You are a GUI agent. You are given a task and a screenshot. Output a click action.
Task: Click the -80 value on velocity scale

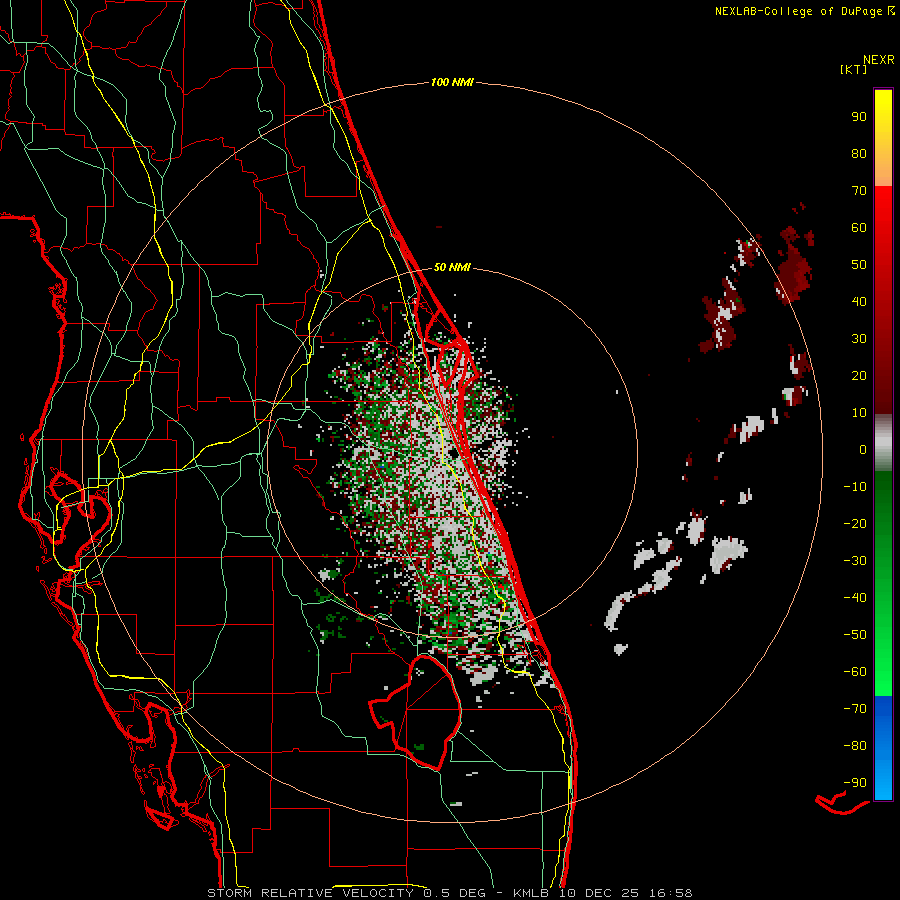pyautogui.click(x=855, y=746)
